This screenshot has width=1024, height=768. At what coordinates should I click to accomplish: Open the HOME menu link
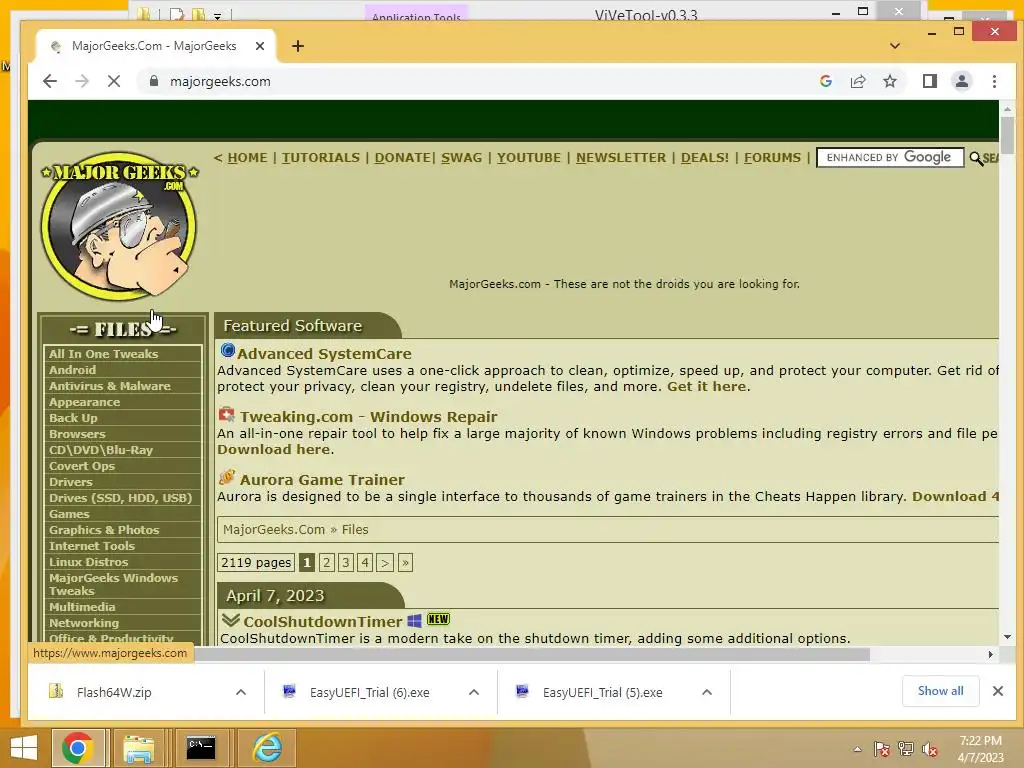(x=247, y=157)
